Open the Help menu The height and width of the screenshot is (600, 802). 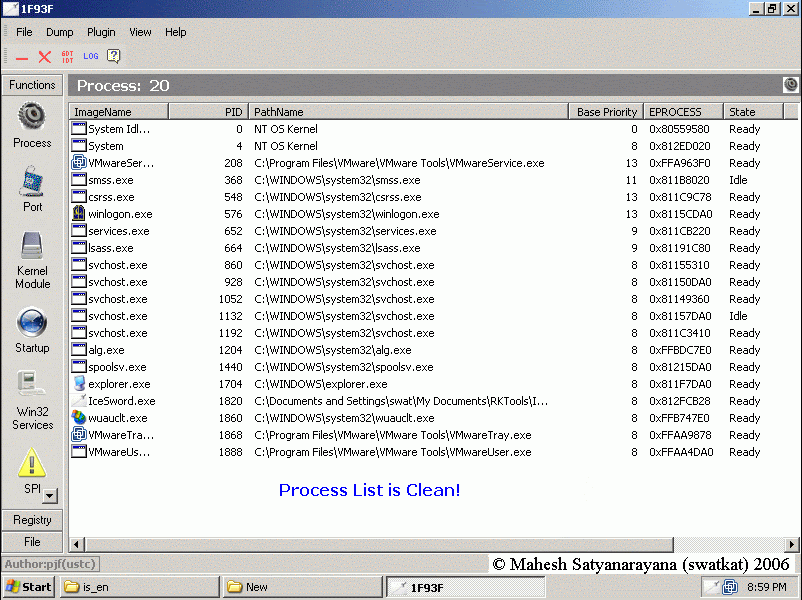pos(175,32)
